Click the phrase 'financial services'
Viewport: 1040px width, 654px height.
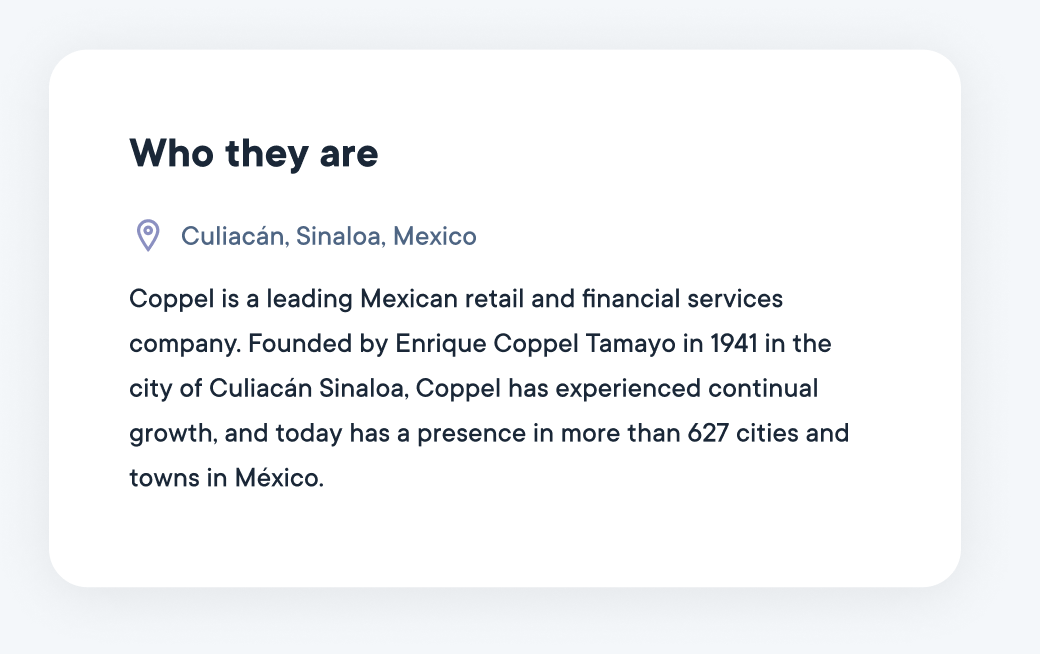click(x=682, y=298)
